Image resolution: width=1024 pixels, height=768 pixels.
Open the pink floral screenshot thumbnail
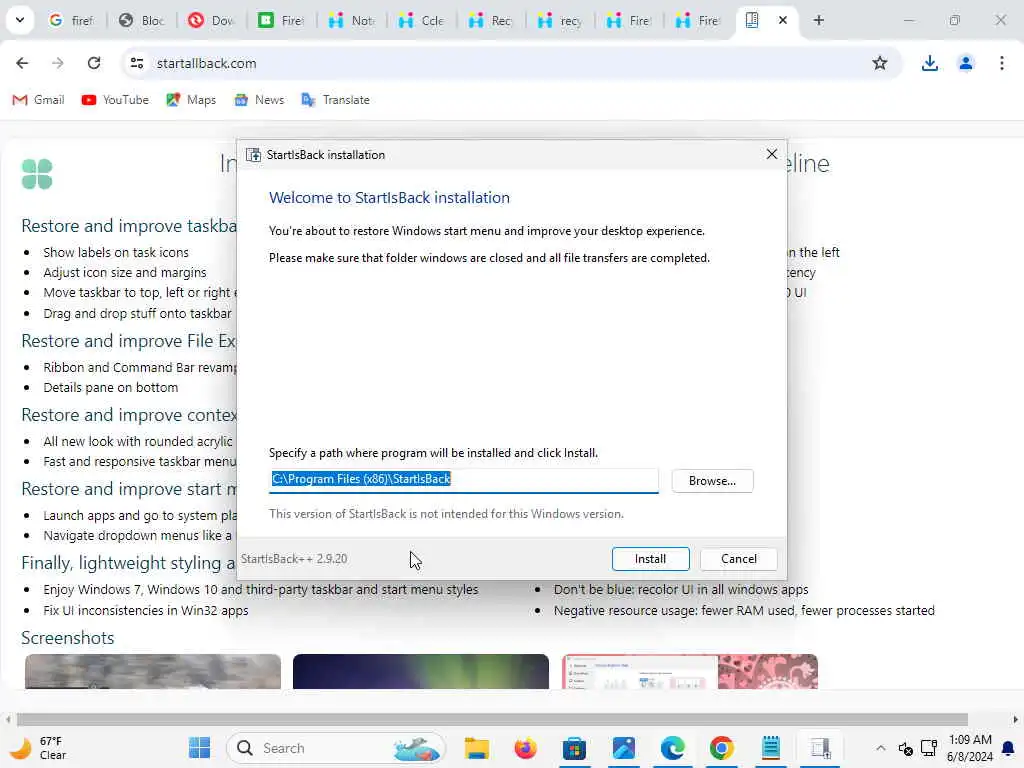click(x=690, y=671)
